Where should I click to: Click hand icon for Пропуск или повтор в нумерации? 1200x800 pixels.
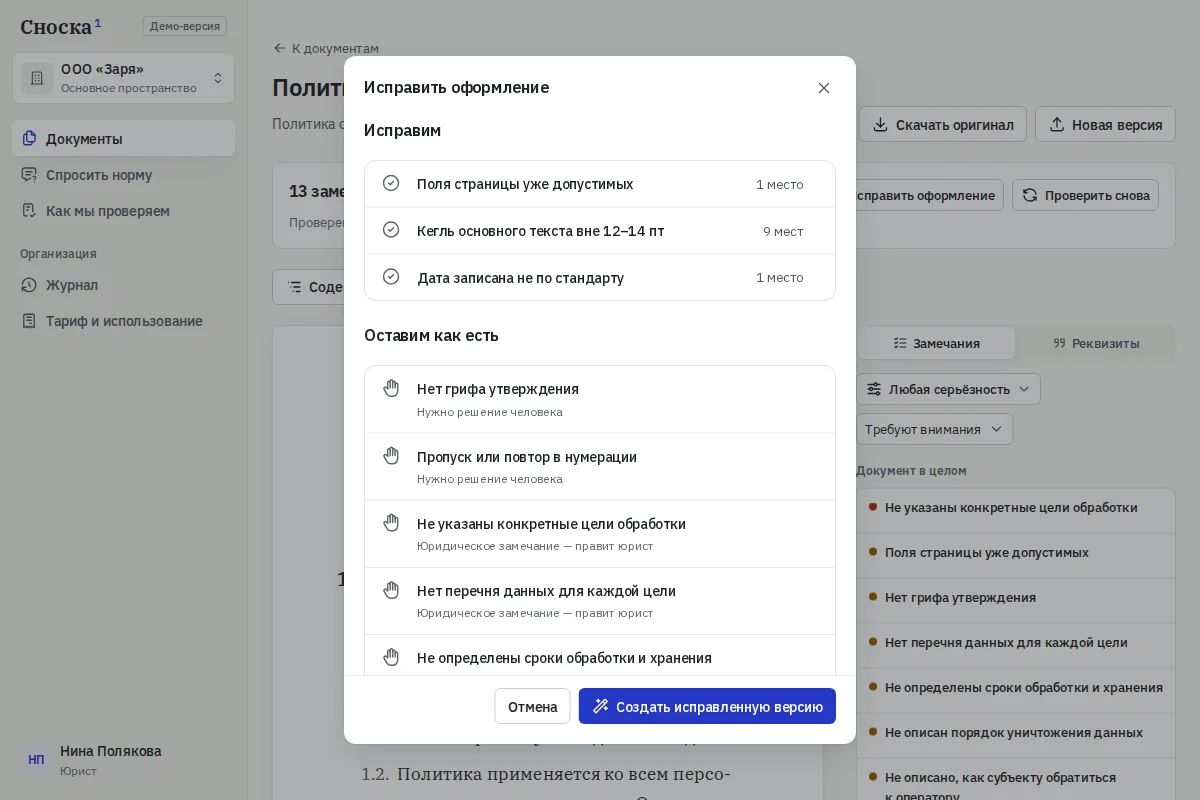pyautogui.click(x=391, y=456)
